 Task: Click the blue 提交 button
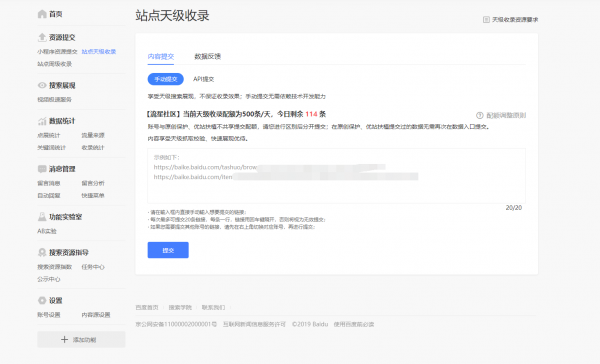click(x=168, y=250)
